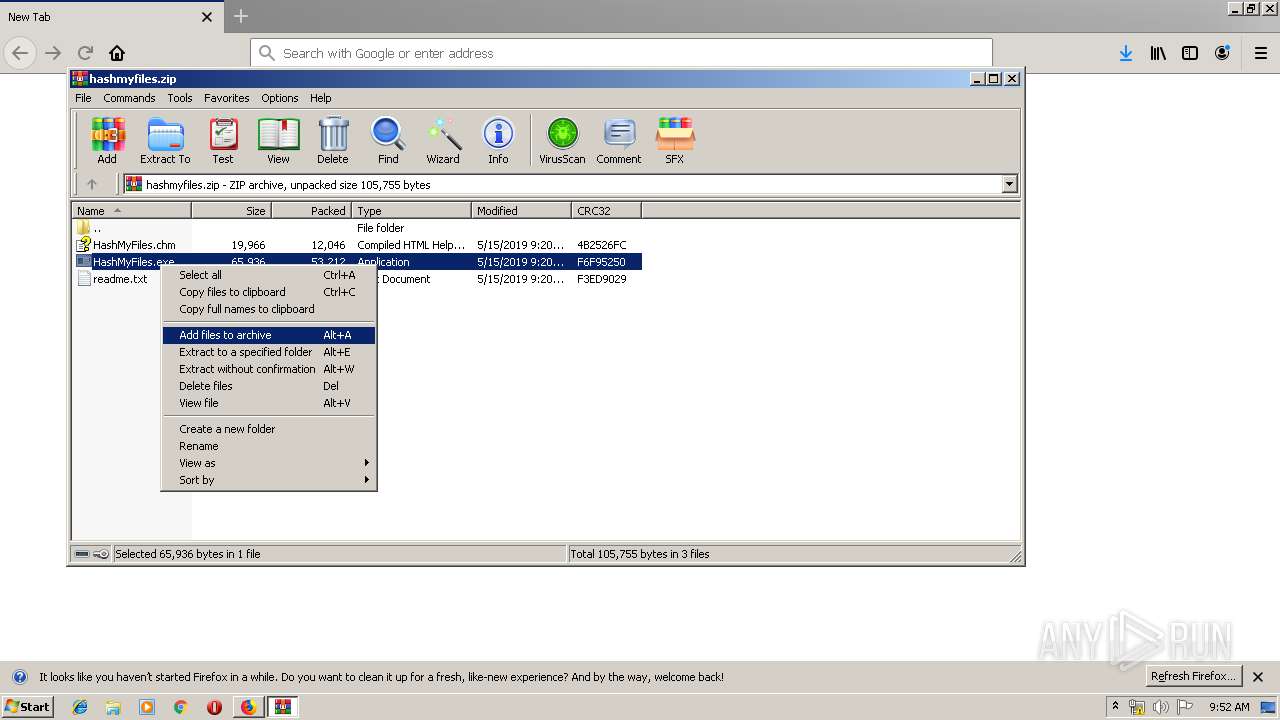This screenshot has height=720, width=1280.
Task: Focus the Firefox address search field
Action: (621, 53)
